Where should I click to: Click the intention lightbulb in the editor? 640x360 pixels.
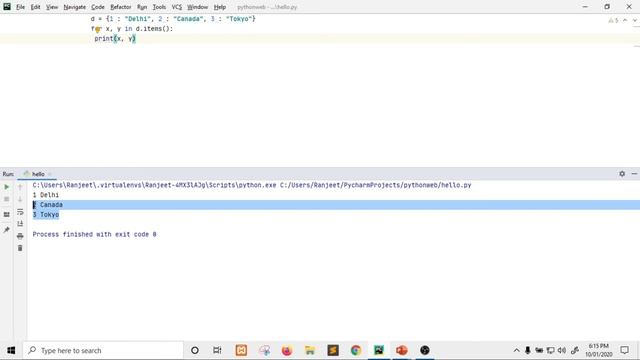pos(97,29)
